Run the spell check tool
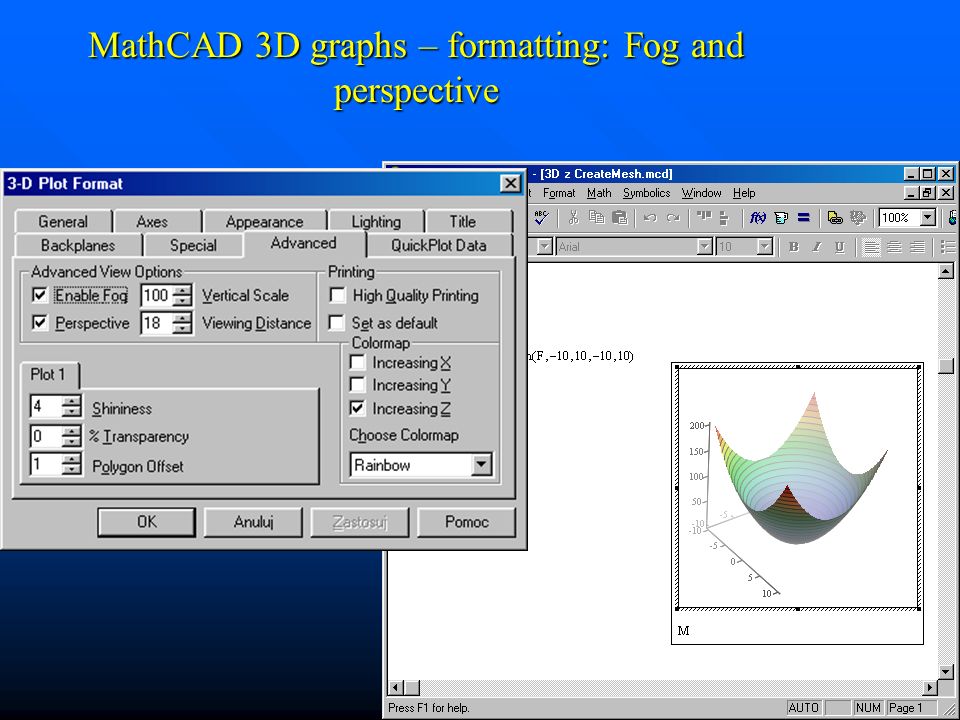The height and width of the screenshot is (720, 960). 541,217
